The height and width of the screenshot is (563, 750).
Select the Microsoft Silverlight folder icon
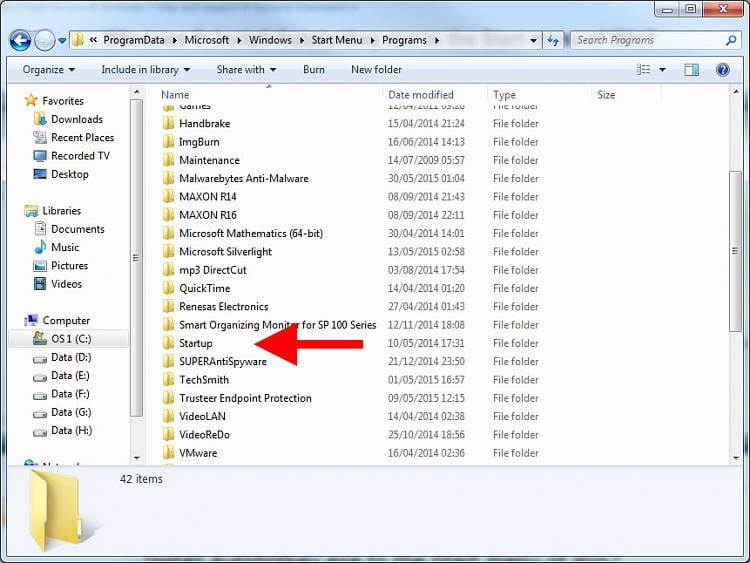(168, 252)
